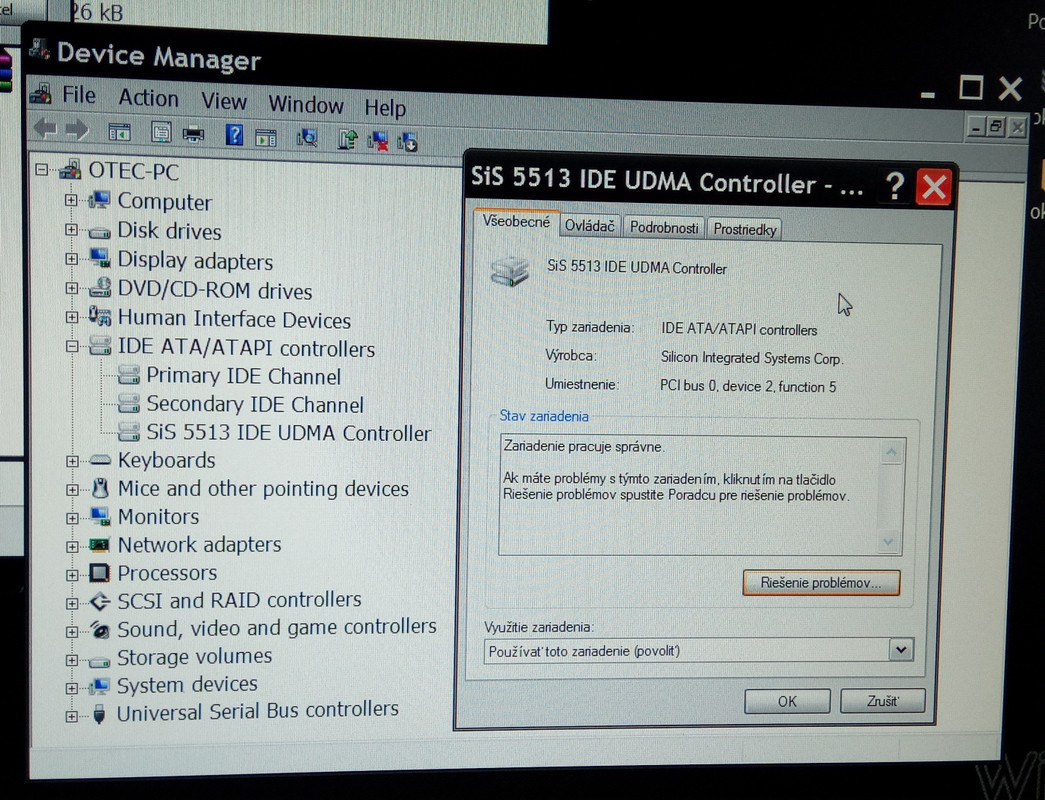Toggle the action pane icon
This screenshot has height=800, width=1045.
pos(266,137)
